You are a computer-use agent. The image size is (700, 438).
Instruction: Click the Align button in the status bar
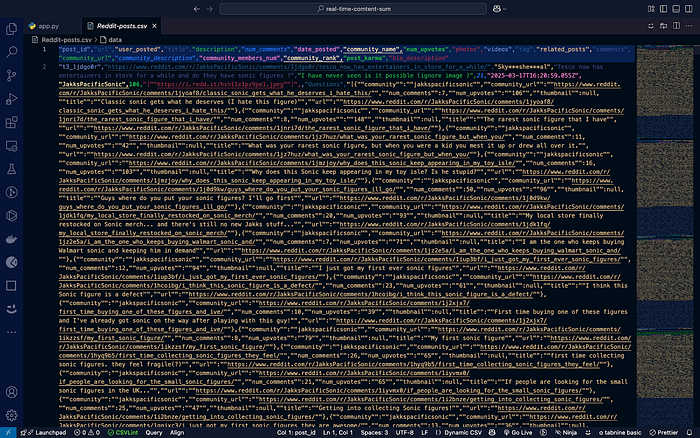coord(177,433)
